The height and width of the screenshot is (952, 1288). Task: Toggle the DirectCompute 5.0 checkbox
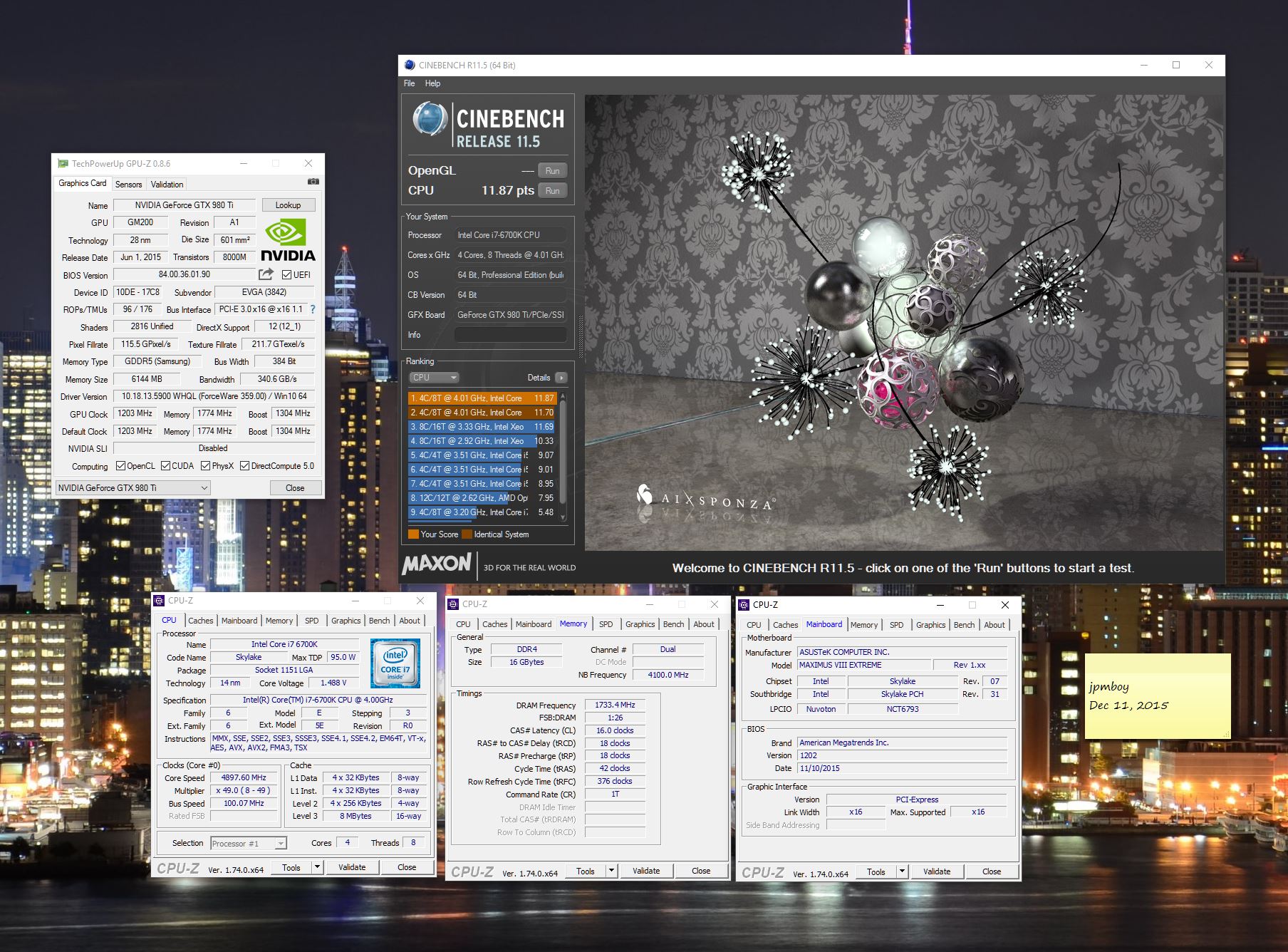[x=244, y=466]
